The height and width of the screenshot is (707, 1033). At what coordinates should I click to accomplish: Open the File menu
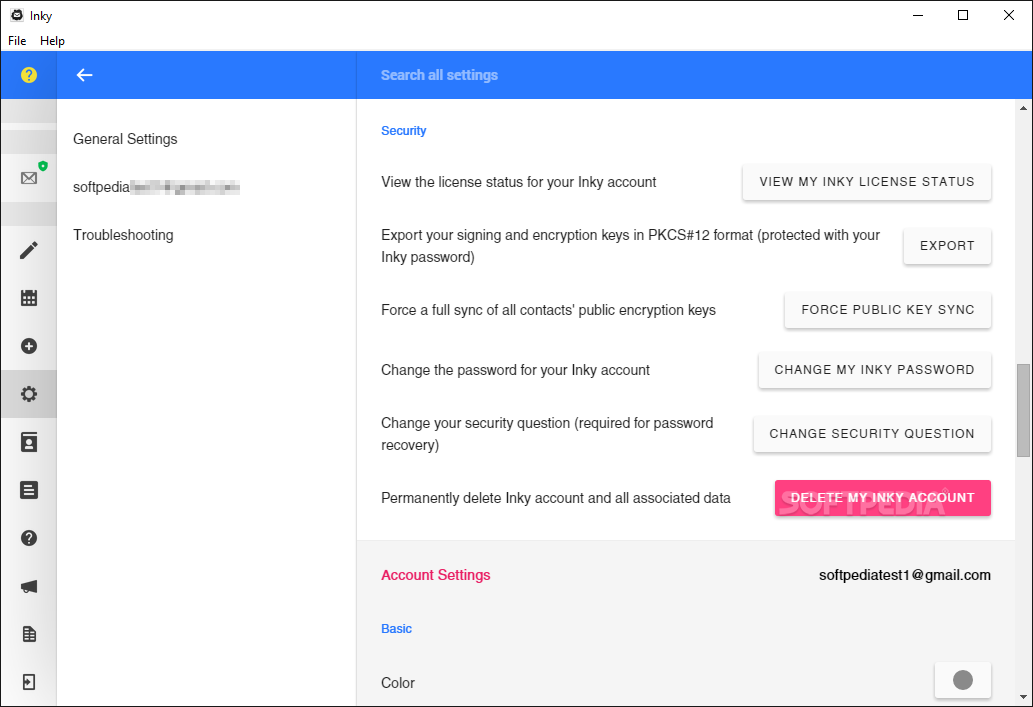[x=17, y=41]
